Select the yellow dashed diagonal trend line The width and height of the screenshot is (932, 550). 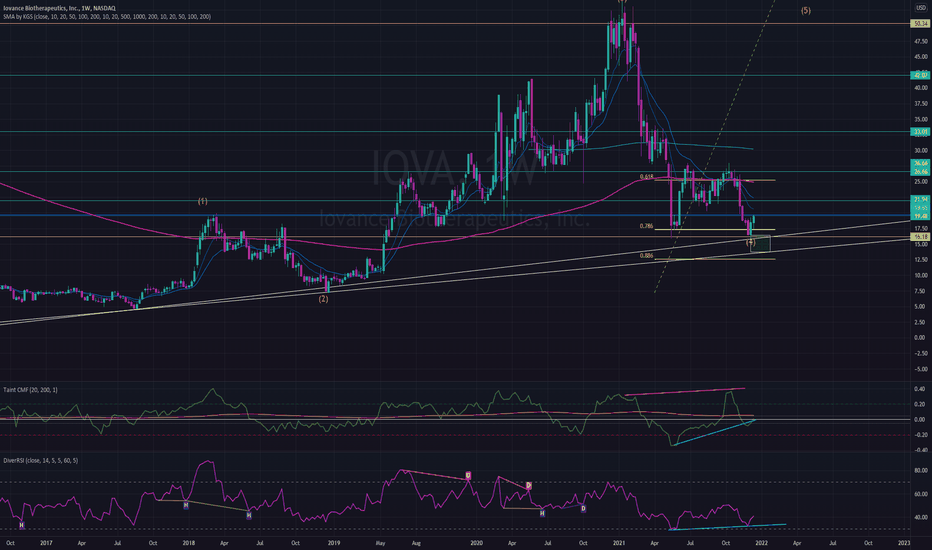[715, 146]
